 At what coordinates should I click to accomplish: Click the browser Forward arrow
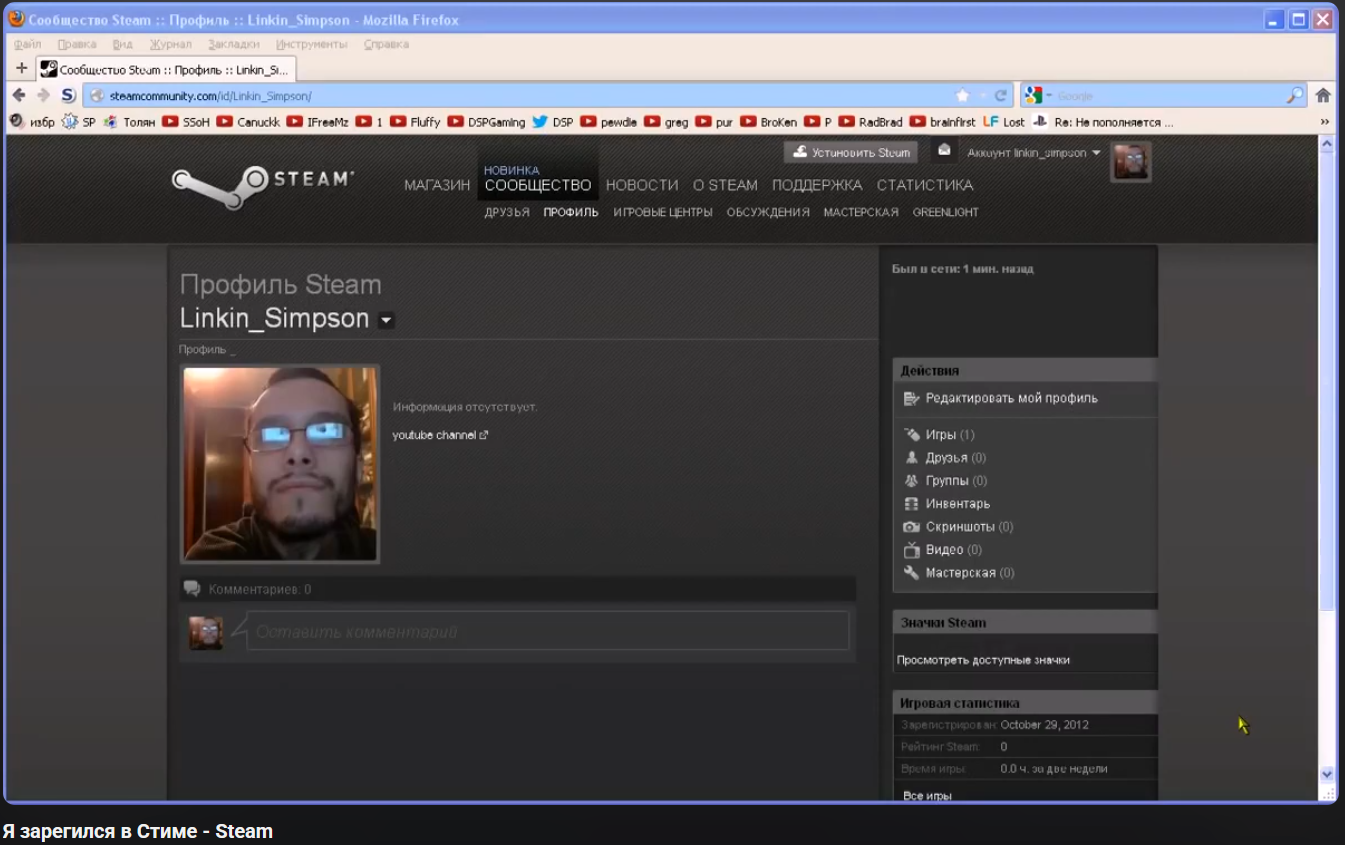pyautogui.click(x=43, y=95)
